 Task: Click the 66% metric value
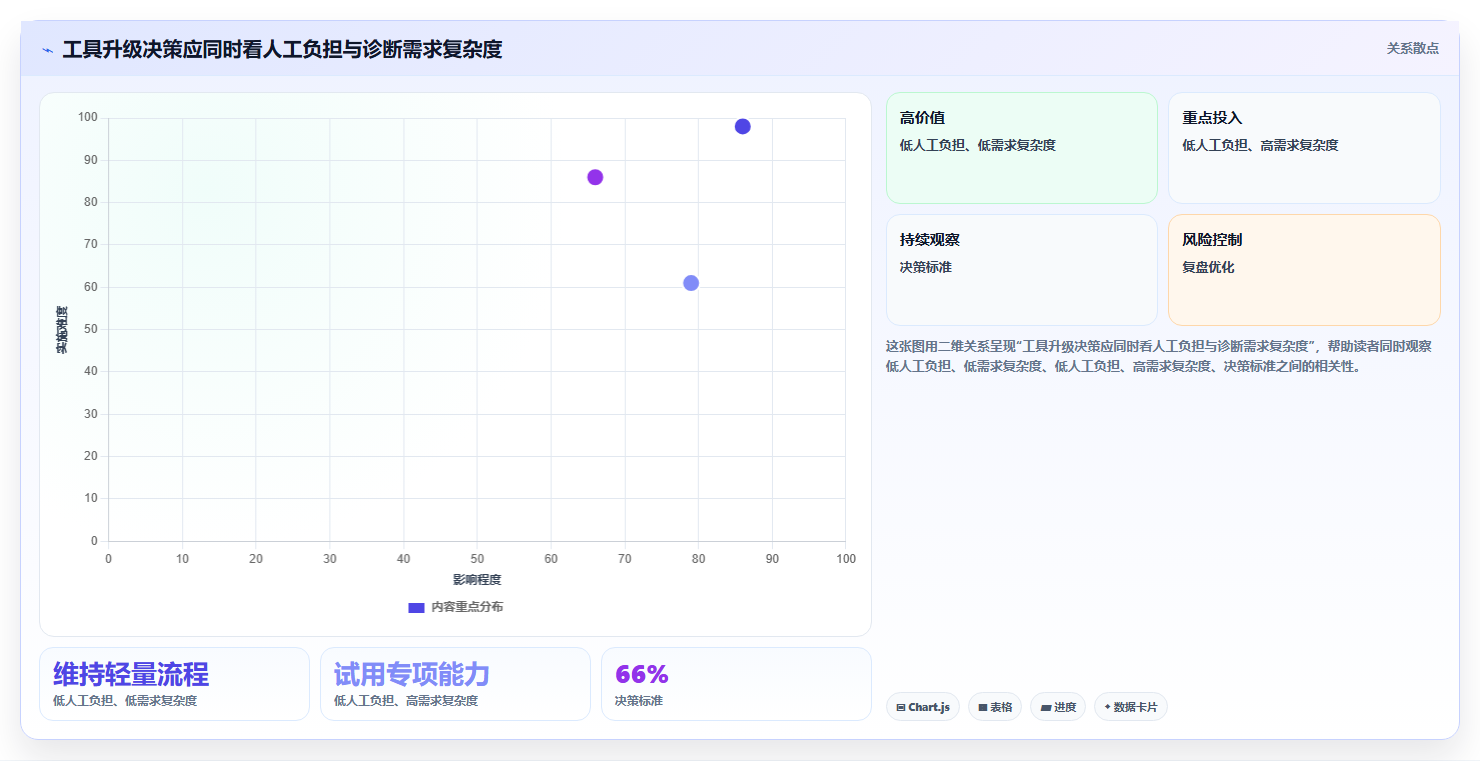tap(642, 674)
